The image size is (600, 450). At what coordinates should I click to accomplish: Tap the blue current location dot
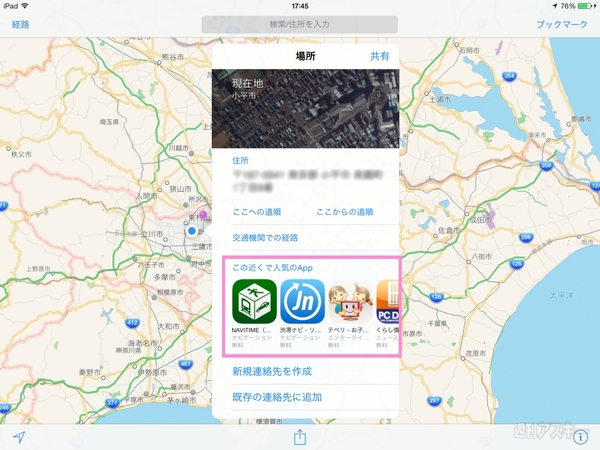pos(192,231)
